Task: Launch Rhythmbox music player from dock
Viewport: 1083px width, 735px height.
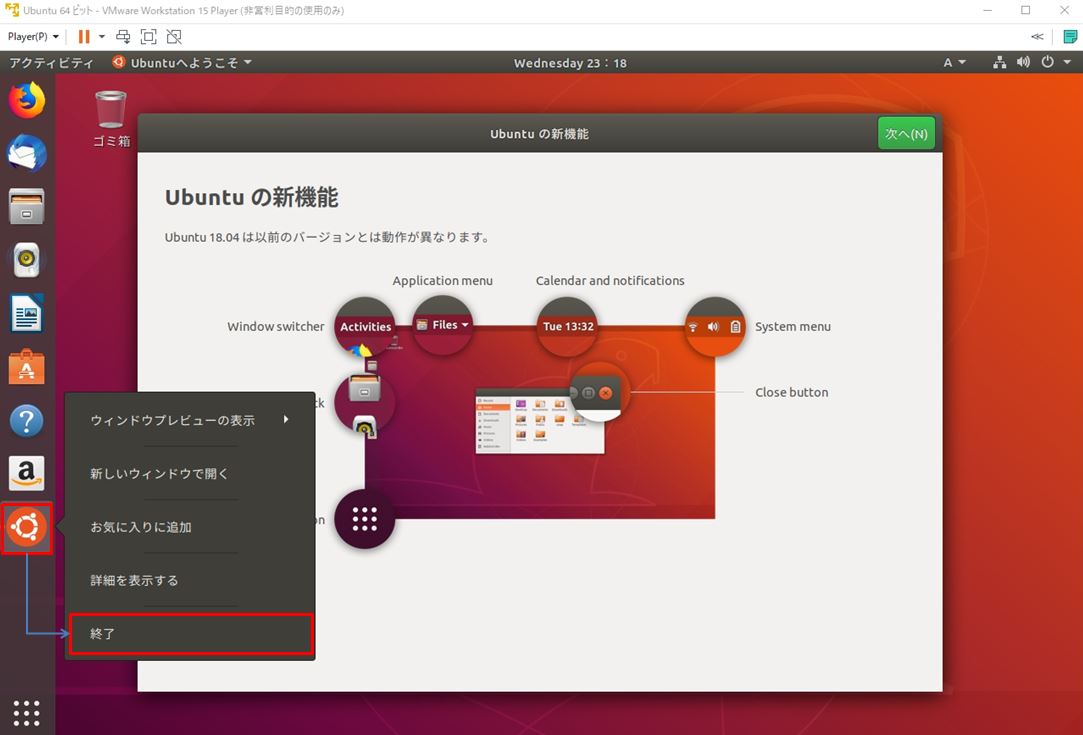Action: click(x=27, y=260)
